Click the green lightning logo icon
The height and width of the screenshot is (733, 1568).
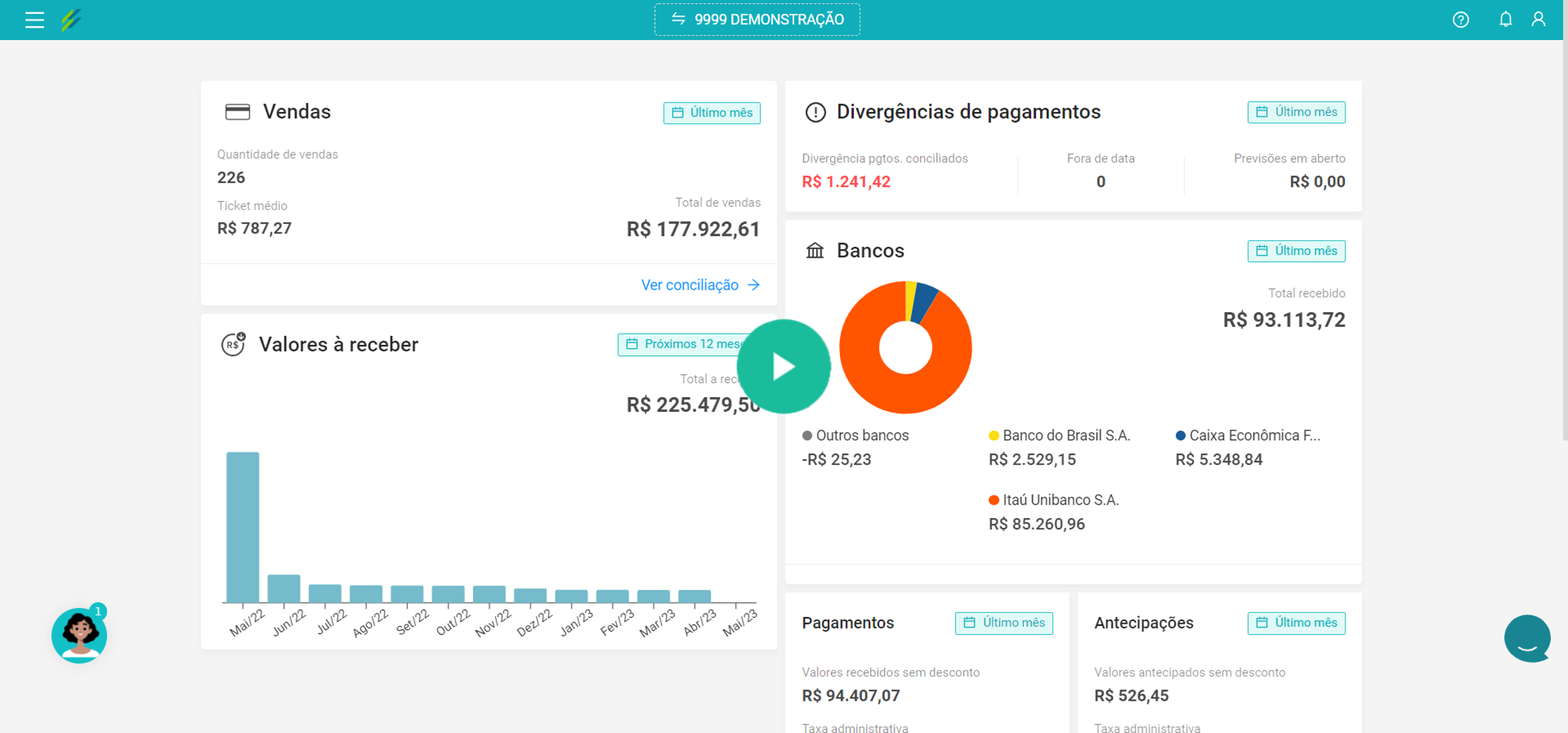71,20
